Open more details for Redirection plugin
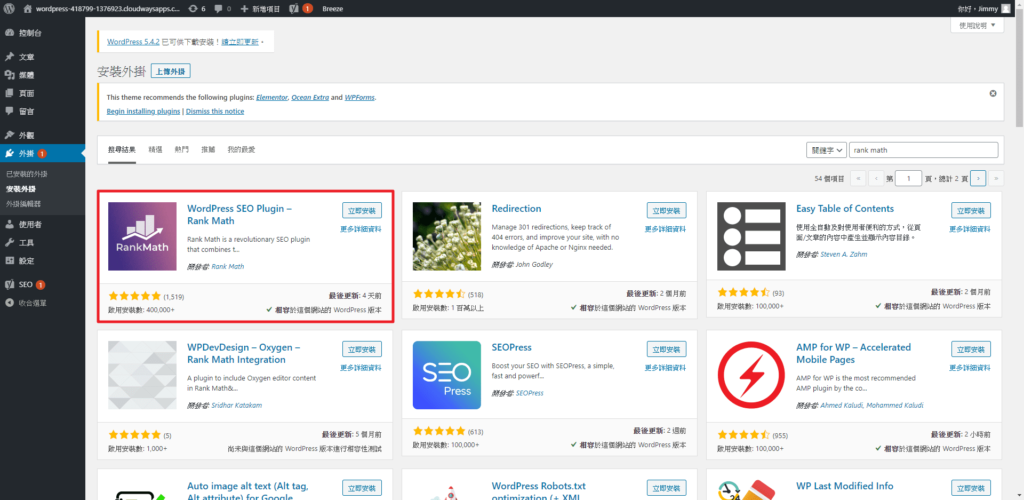The image size is (1024, 500). [665, 229]
